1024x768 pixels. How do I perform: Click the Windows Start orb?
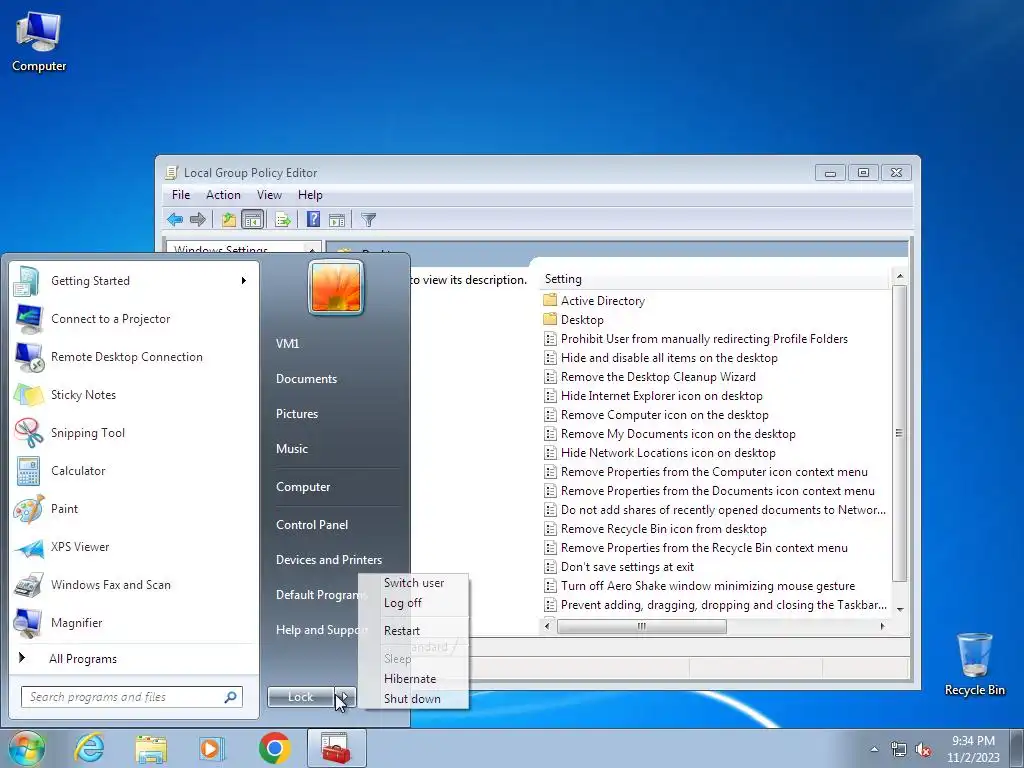pos(26,748)
